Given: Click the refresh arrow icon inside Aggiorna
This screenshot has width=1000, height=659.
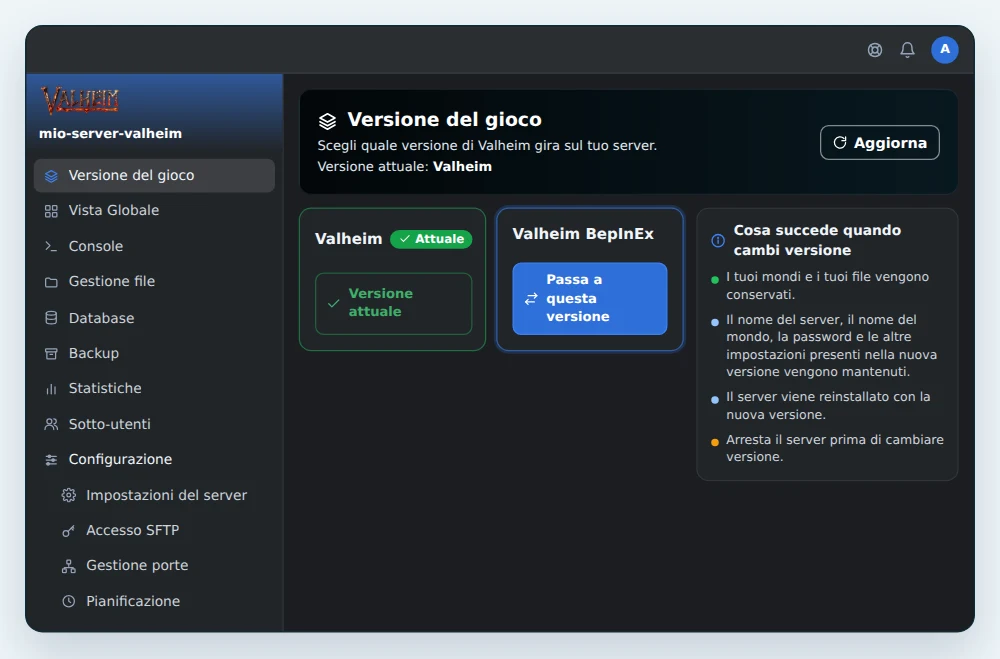Looking at the screenshot, I should [x=840, y=142].
